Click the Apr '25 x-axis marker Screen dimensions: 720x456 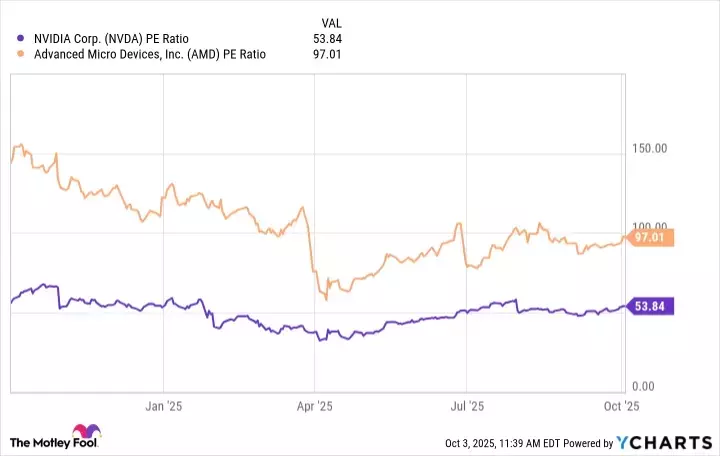pos(314,407)
